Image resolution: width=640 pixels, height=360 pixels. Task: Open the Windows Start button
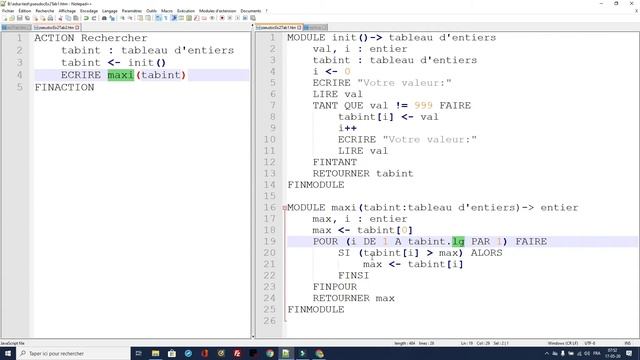pos(8,353)
